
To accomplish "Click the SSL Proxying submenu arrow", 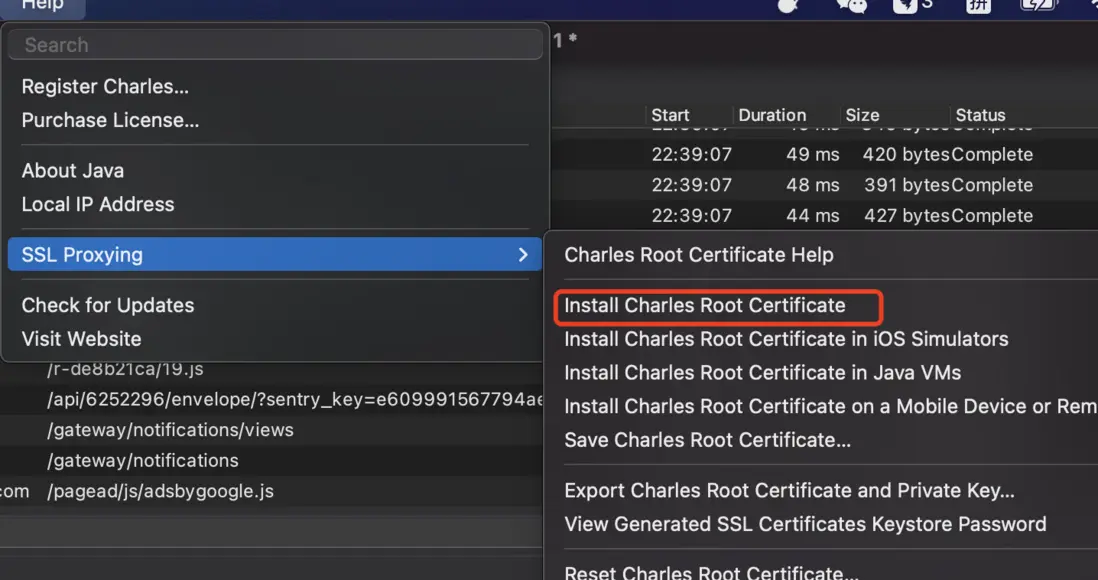I will click(523, 255).
